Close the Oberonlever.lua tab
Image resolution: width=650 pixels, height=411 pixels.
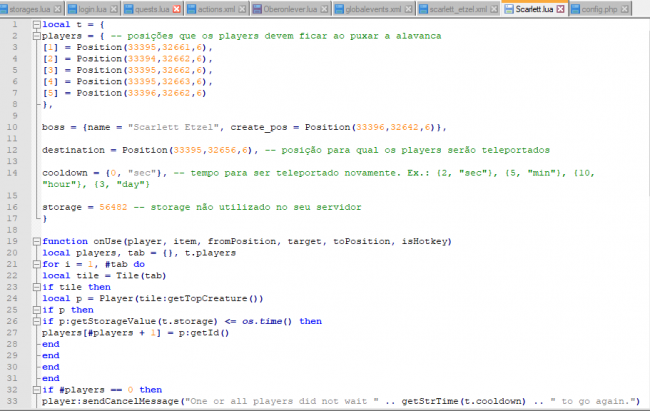324,9
